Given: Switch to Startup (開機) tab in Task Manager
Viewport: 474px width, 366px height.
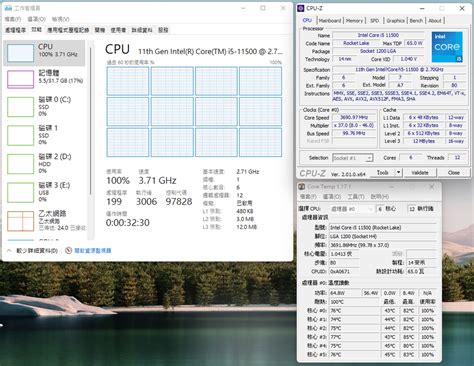Looking at the screenshot, I should 100,30.
